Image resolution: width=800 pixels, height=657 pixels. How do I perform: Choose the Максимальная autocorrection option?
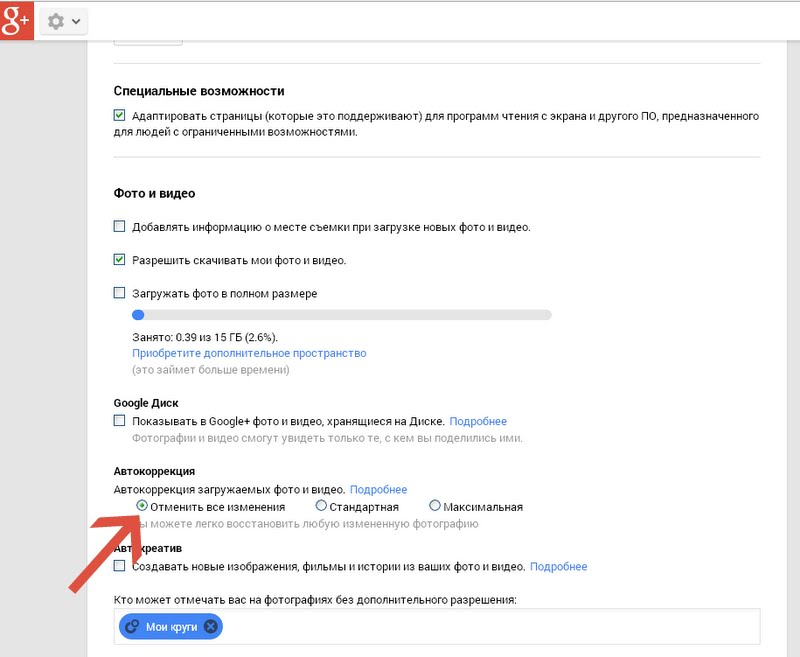click(x=435, y=506)
